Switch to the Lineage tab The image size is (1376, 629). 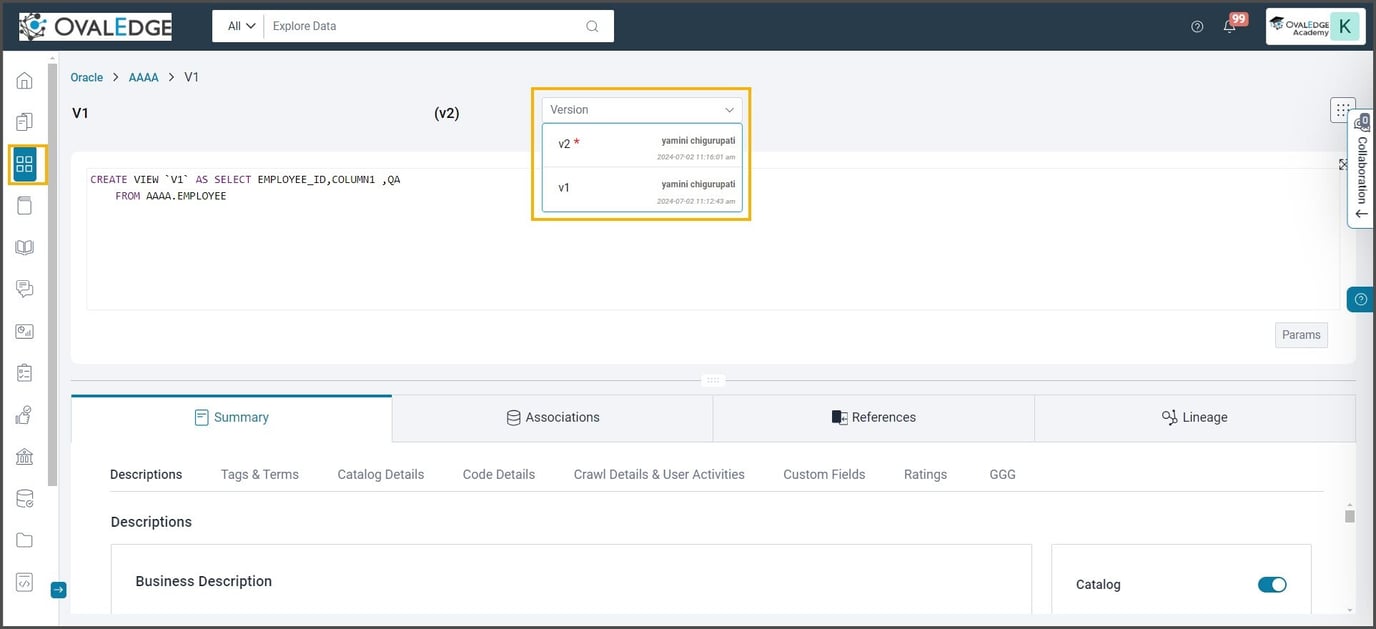click(1195, 417)
